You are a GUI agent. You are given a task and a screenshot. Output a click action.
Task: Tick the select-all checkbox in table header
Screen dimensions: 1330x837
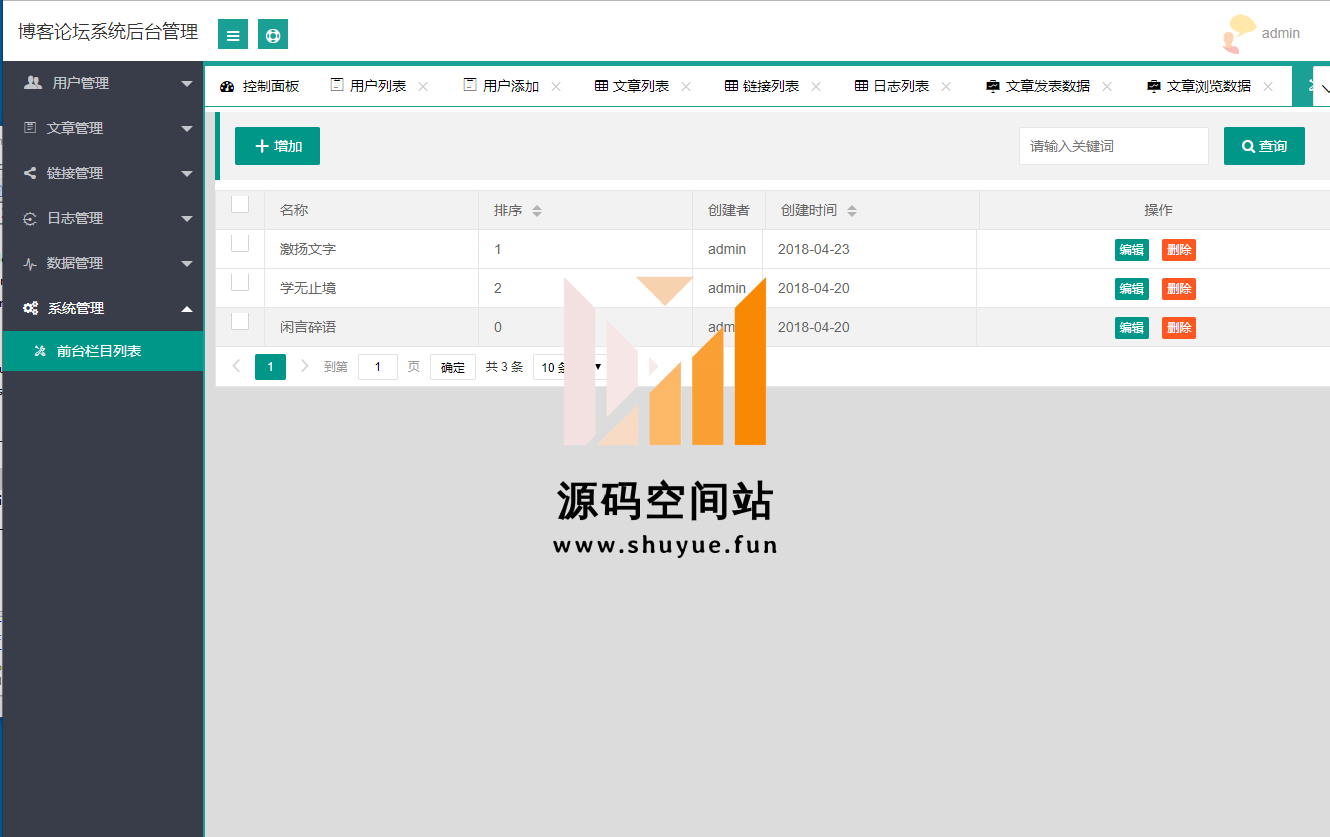pos(240,204)
